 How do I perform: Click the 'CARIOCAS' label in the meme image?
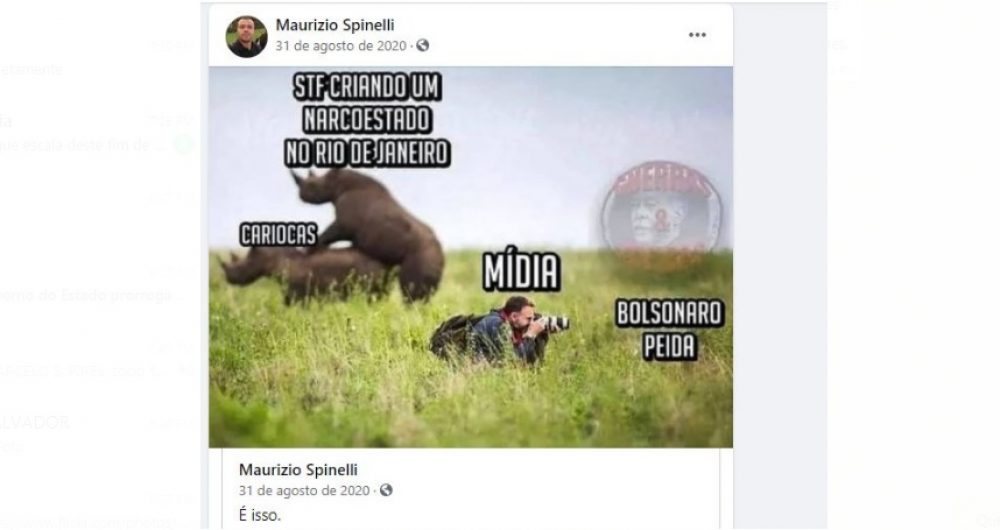(278, 234)
